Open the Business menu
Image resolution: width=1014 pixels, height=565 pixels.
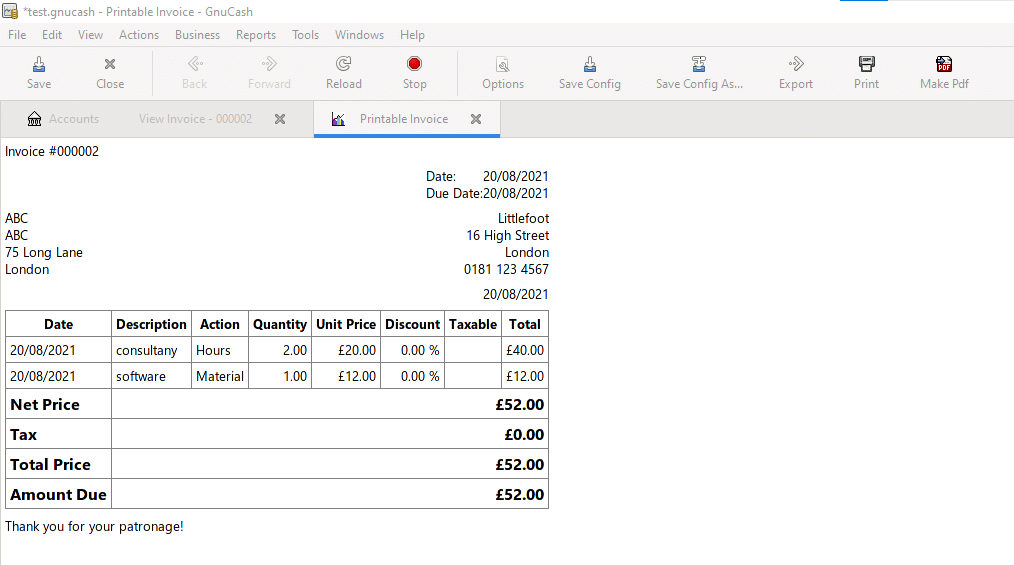point(197,35)
